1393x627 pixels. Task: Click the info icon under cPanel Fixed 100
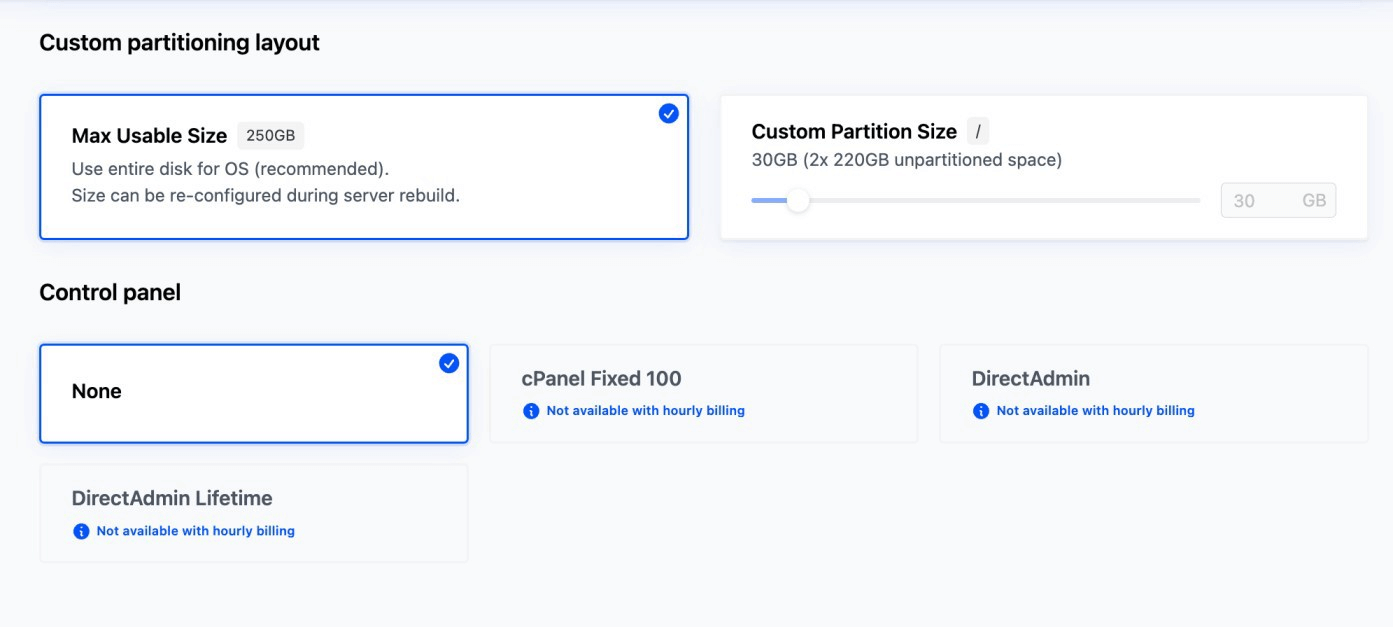(x=531, y=411)
